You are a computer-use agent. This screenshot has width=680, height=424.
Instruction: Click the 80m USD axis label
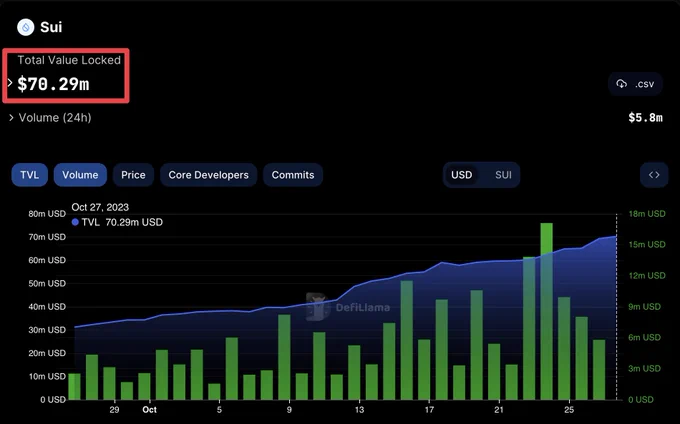(47, 214)
